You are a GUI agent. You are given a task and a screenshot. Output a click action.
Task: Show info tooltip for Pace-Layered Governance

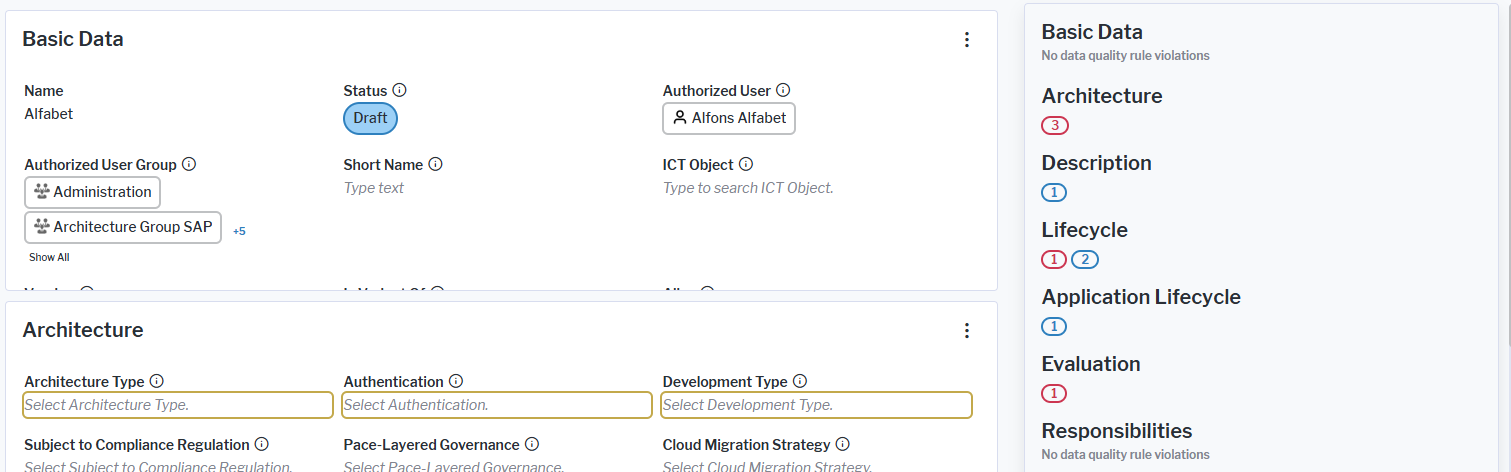532,444
